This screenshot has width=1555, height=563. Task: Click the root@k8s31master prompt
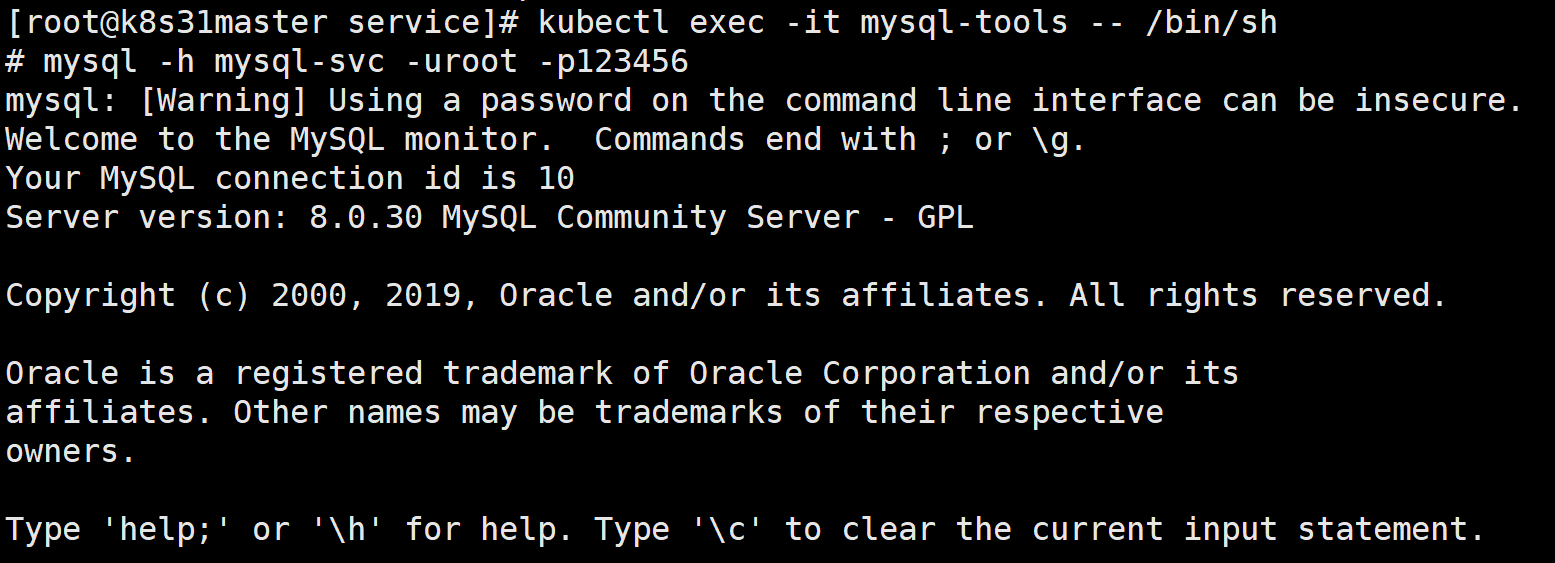(176, 22)
